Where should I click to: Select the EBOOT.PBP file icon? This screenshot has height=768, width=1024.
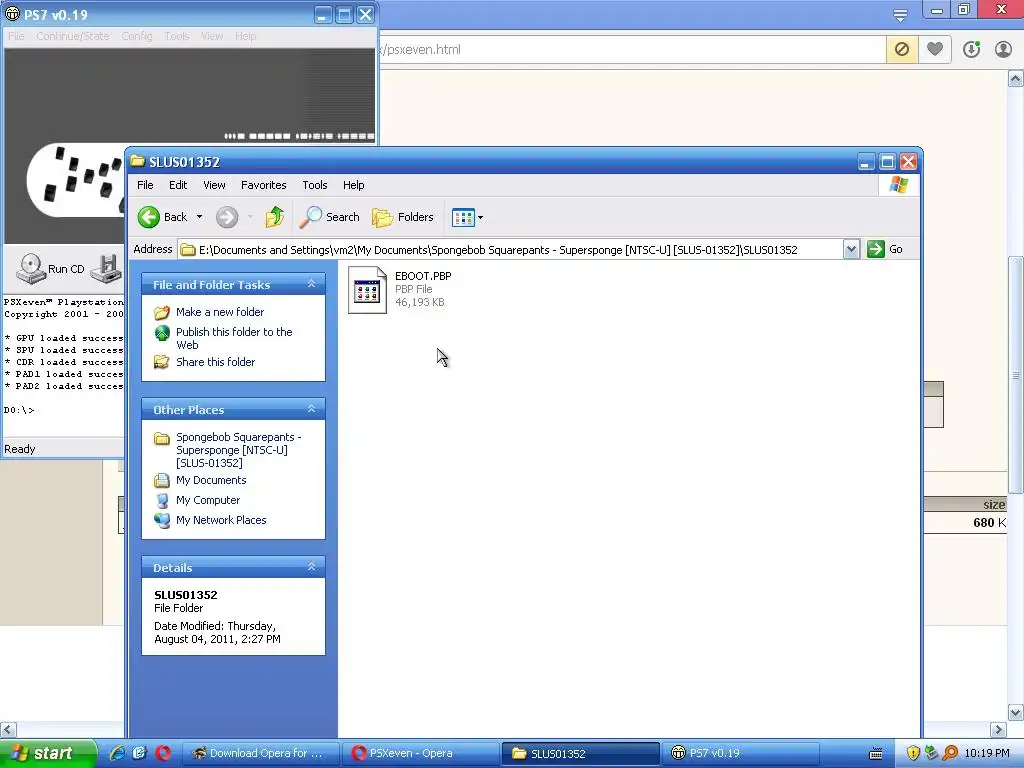point(367,290)
